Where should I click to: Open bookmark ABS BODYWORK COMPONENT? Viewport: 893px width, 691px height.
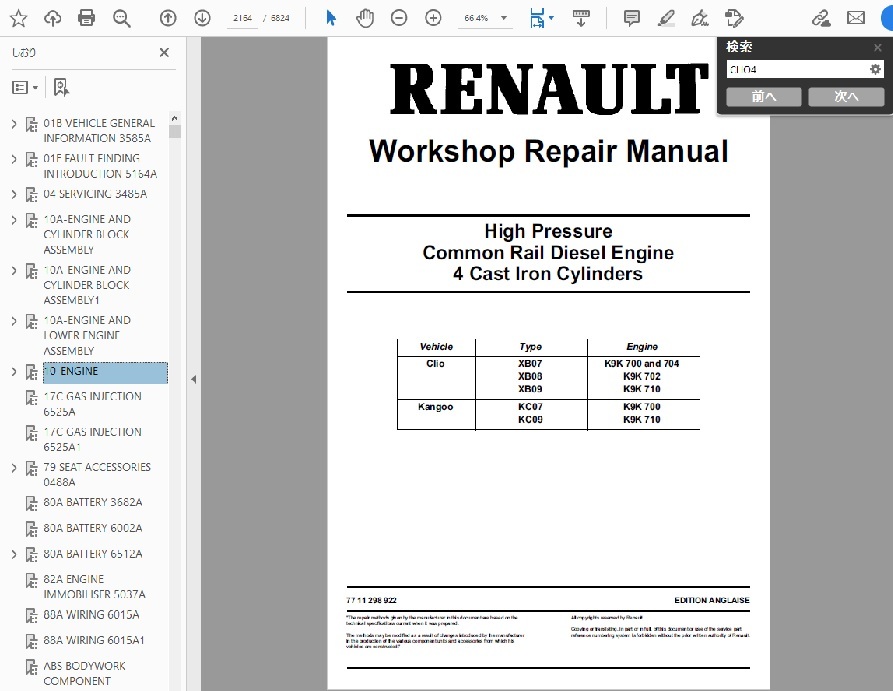[x=84, y=673]
